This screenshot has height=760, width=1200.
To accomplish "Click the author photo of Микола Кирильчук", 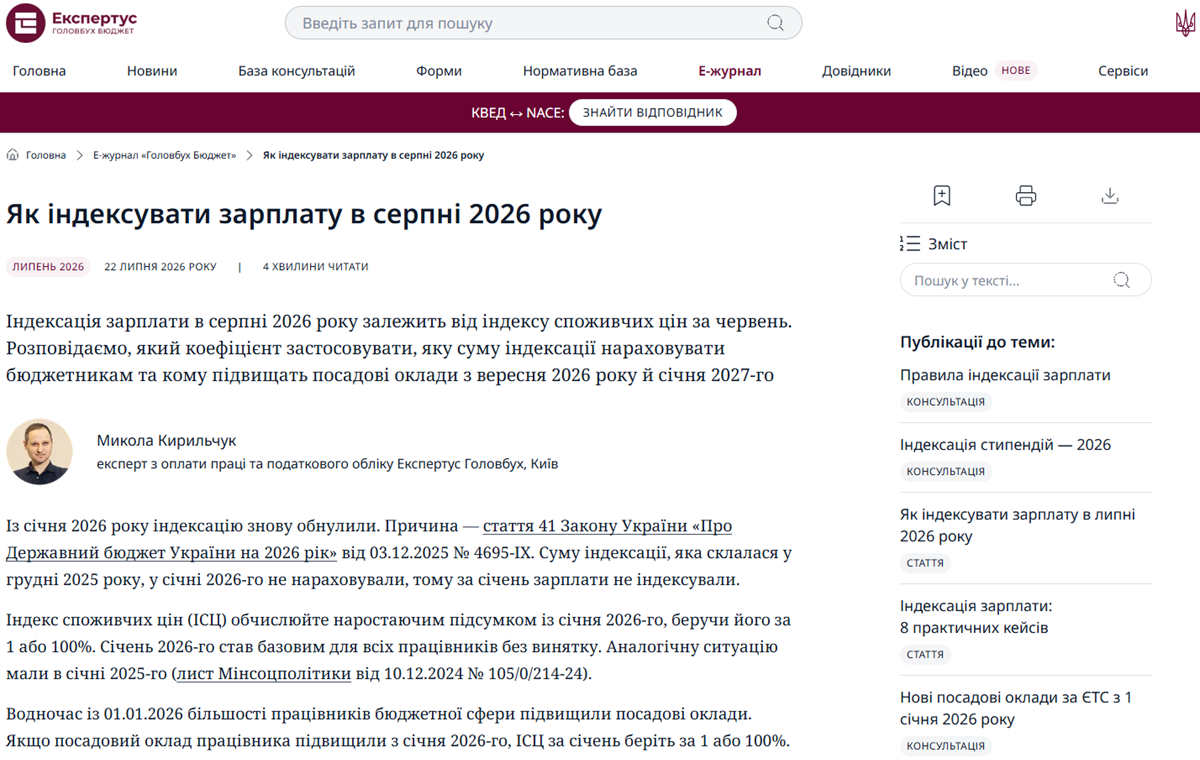I will tap(40, 452).
